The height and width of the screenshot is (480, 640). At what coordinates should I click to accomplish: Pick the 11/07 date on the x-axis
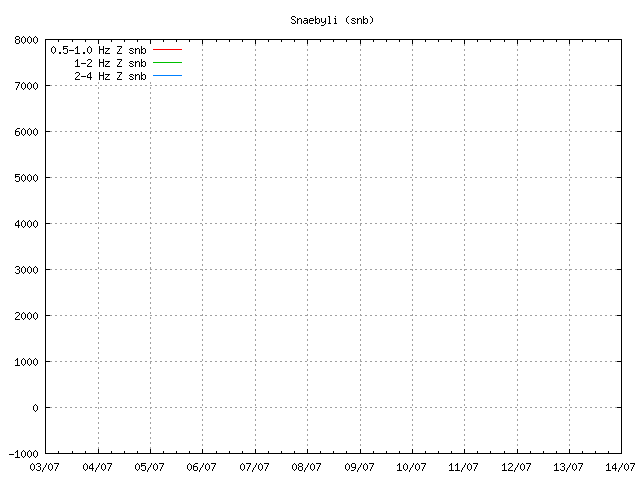464,467
